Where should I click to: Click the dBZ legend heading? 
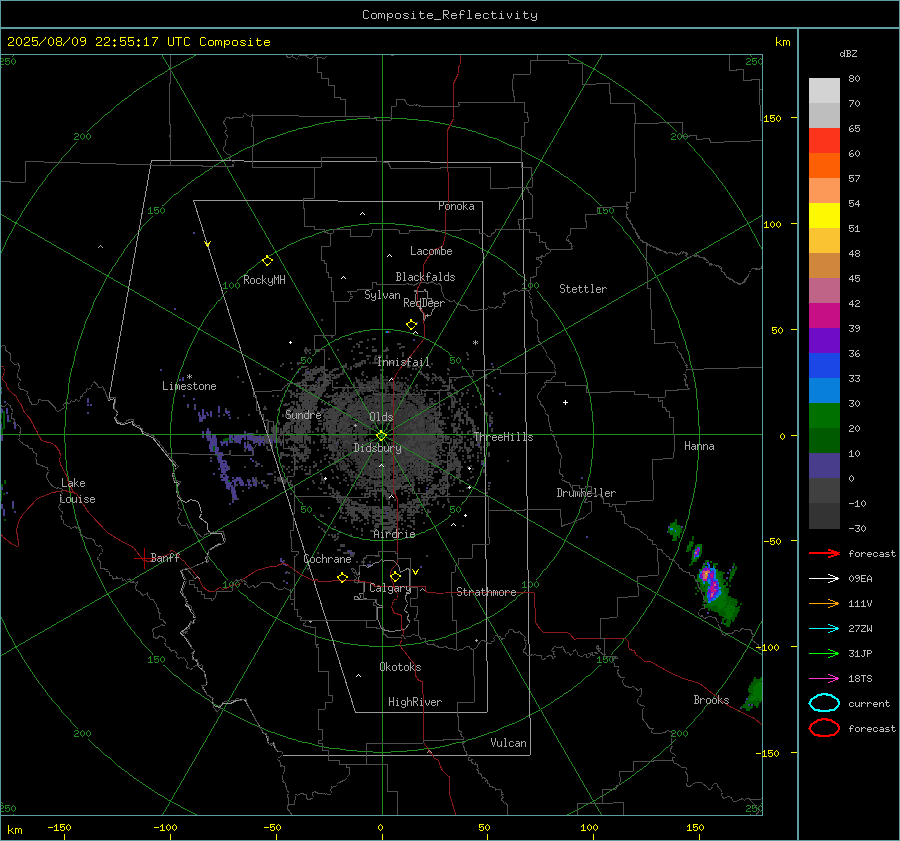848,53
